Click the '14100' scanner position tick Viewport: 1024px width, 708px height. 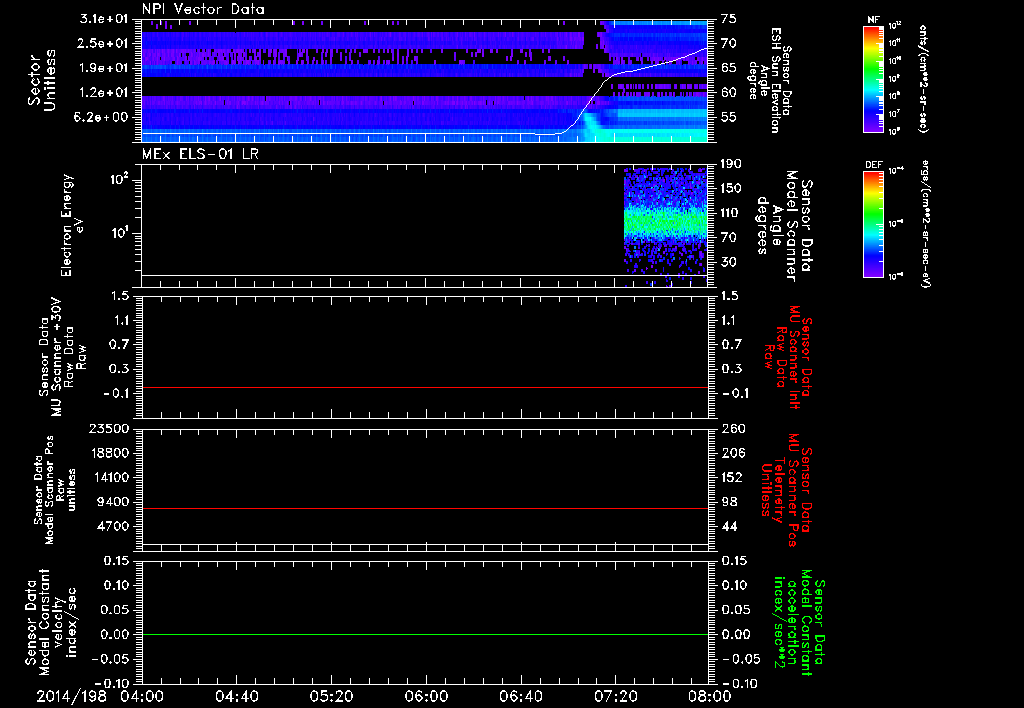point(109,477)
